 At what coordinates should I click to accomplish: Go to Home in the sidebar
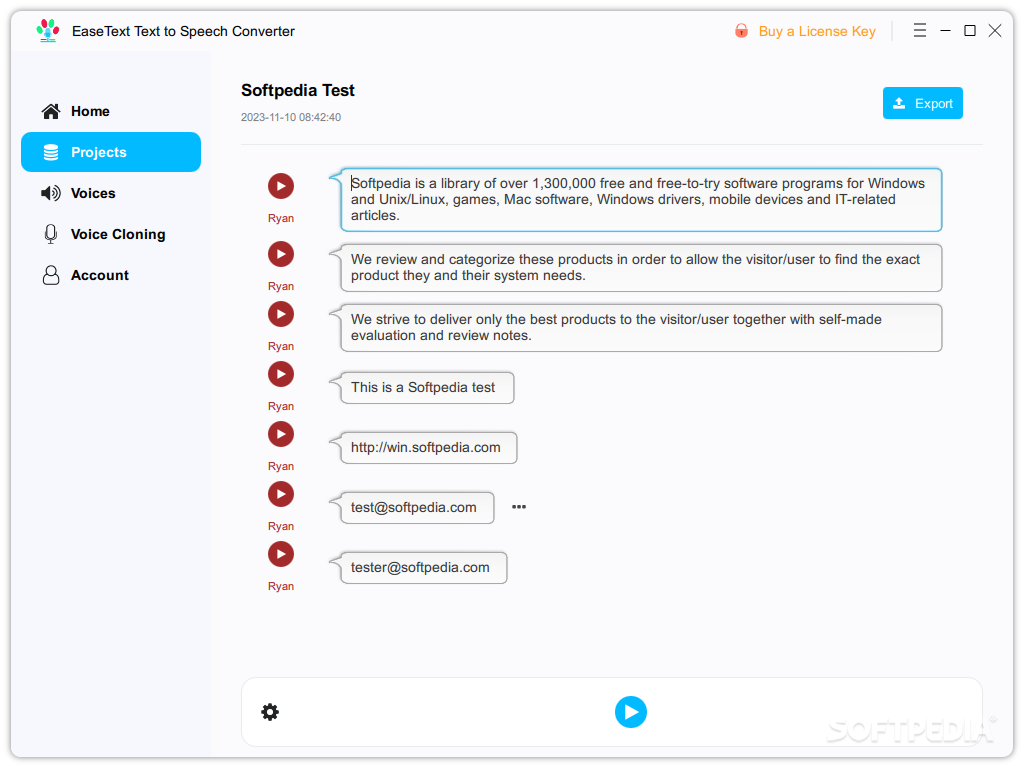click(111, 111)
